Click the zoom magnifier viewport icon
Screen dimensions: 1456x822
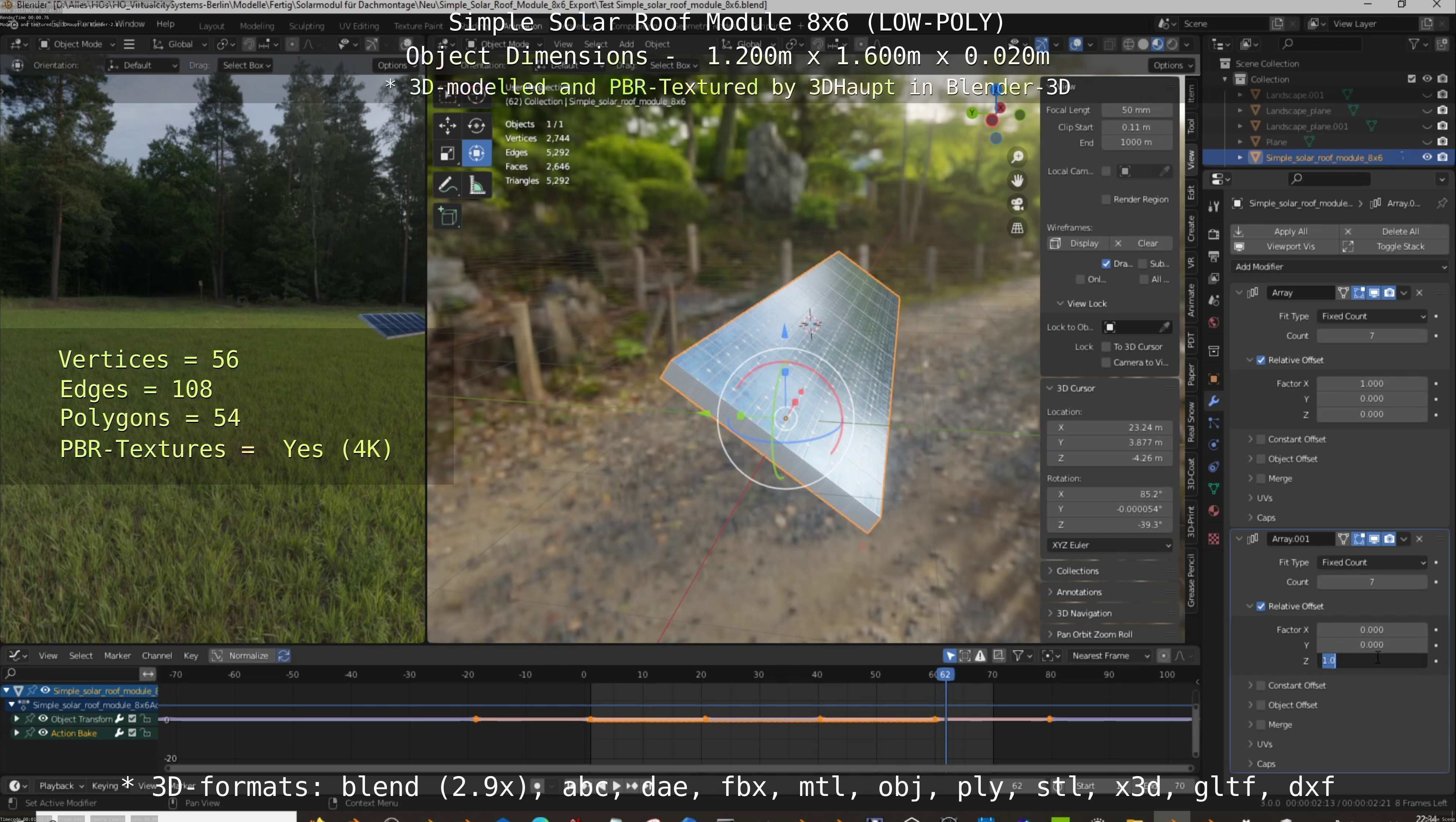coord(1018,157)
